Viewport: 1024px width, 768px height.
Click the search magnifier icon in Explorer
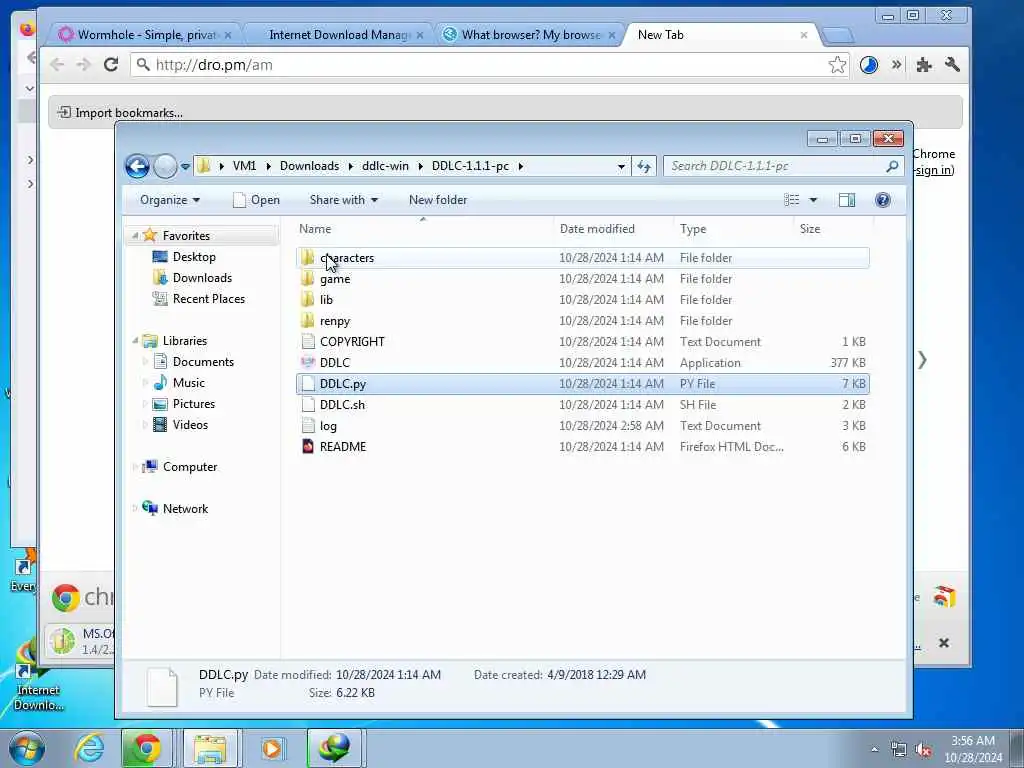click(892, 166)
